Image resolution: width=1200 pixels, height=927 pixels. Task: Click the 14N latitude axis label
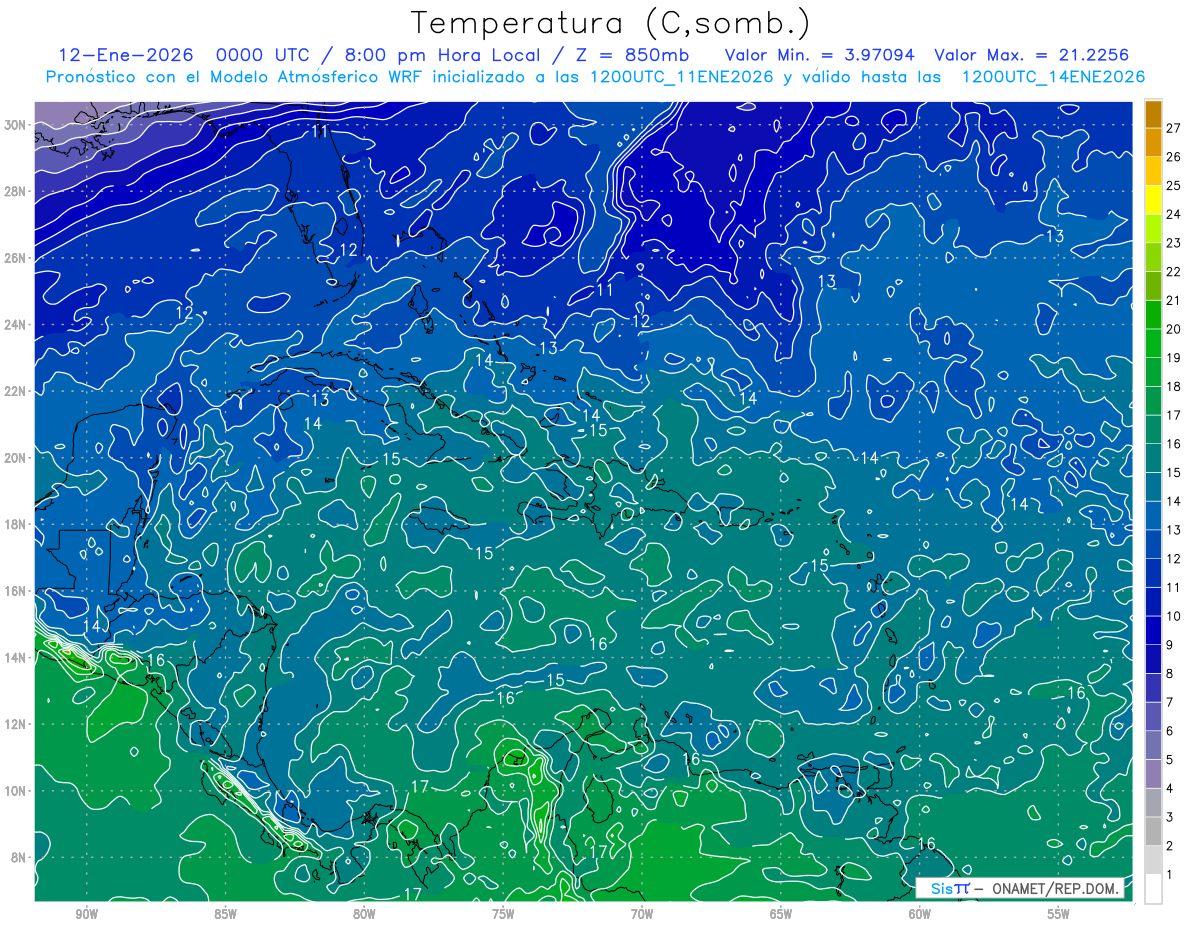tap(17, 657)
